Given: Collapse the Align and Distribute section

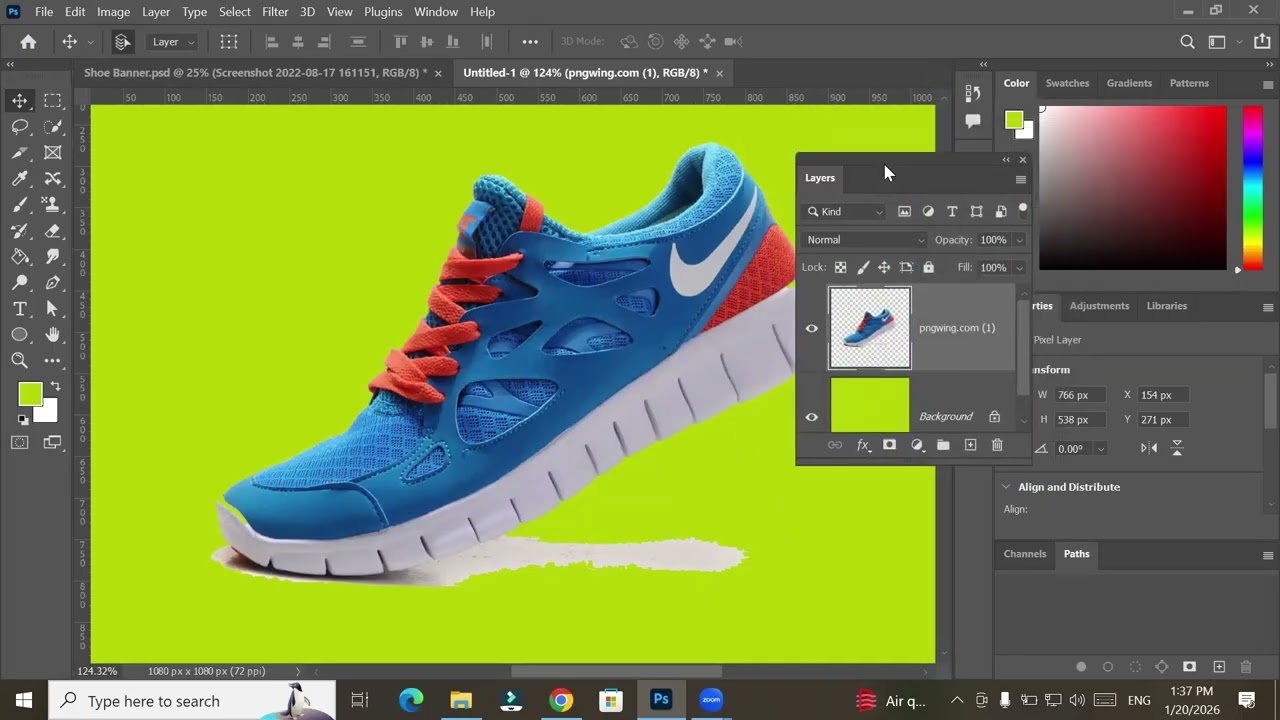Looking at the screenshot, I should 1006,487.
